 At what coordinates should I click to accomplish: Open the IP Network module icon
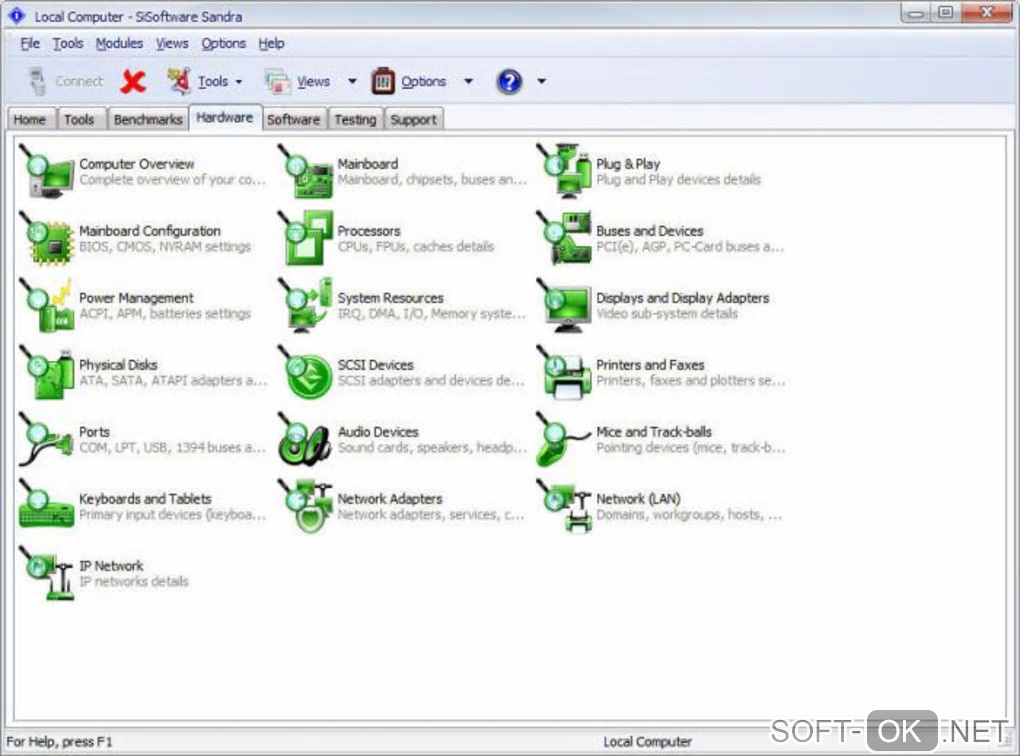tap(47, 573)
